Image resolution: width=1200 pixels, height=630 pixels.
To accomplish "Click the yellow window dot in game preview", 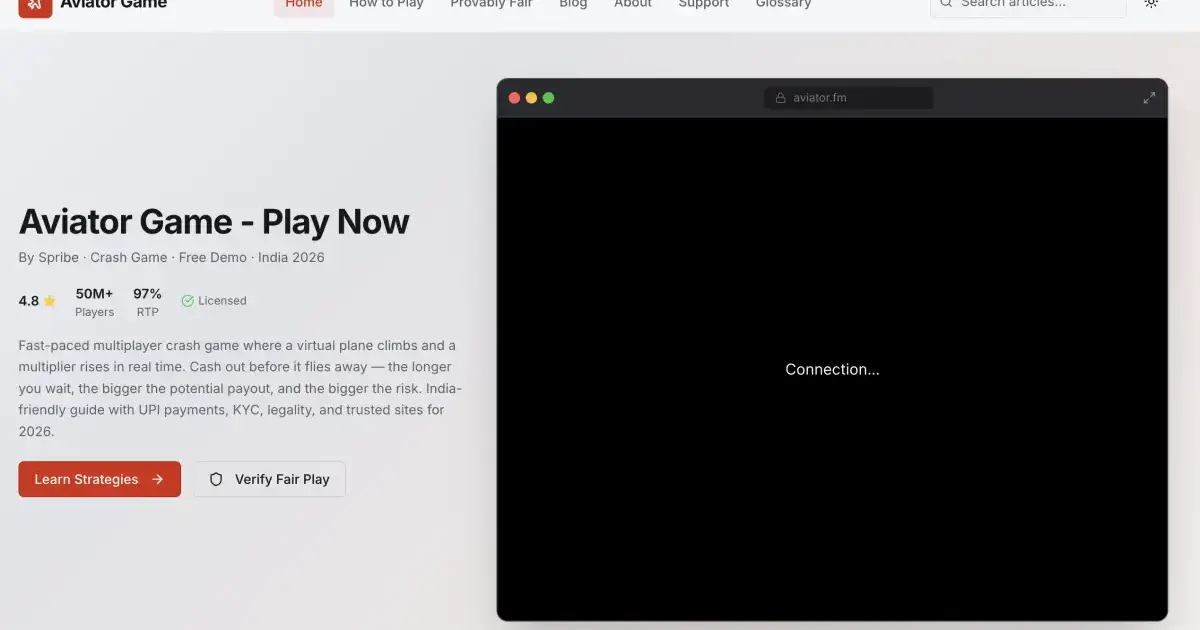I will [531, 98].
